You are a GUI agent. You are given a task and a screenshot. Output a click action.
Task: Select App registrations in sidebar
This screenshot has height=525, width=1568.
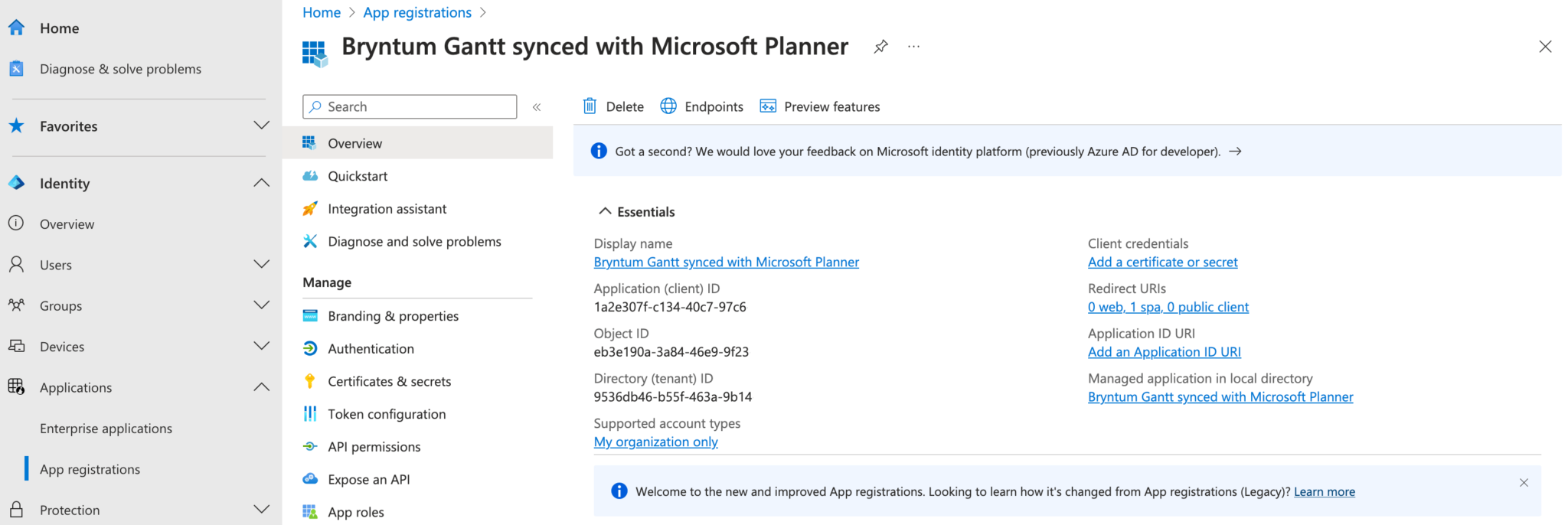(x=90, y=469)
